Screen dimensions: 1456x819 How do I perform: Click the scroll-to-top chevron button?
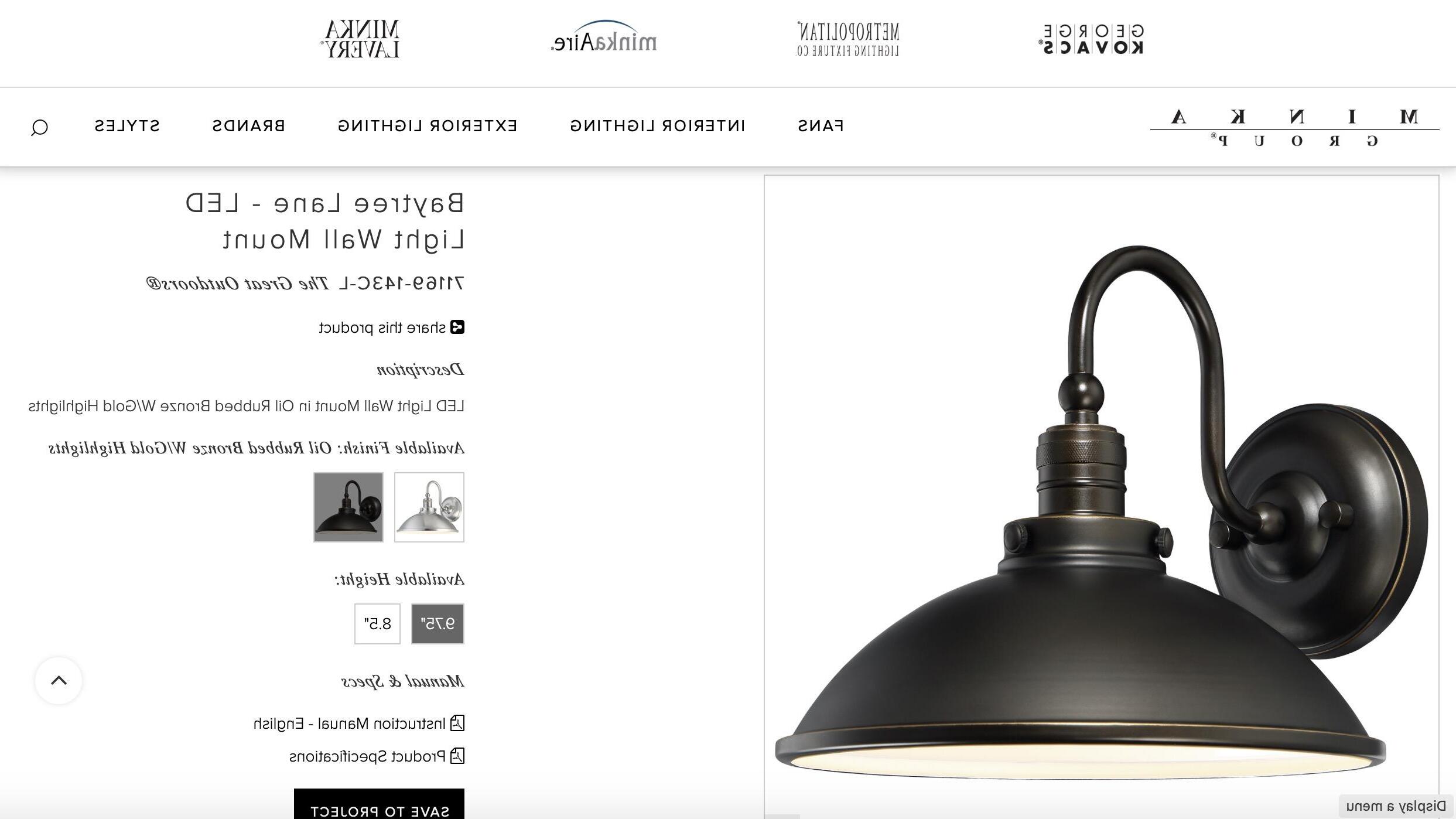tap(59, 680)
